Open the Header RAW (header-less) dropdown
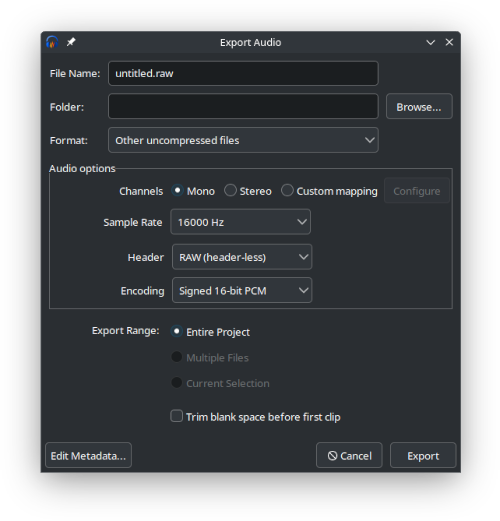 [242, 257]
